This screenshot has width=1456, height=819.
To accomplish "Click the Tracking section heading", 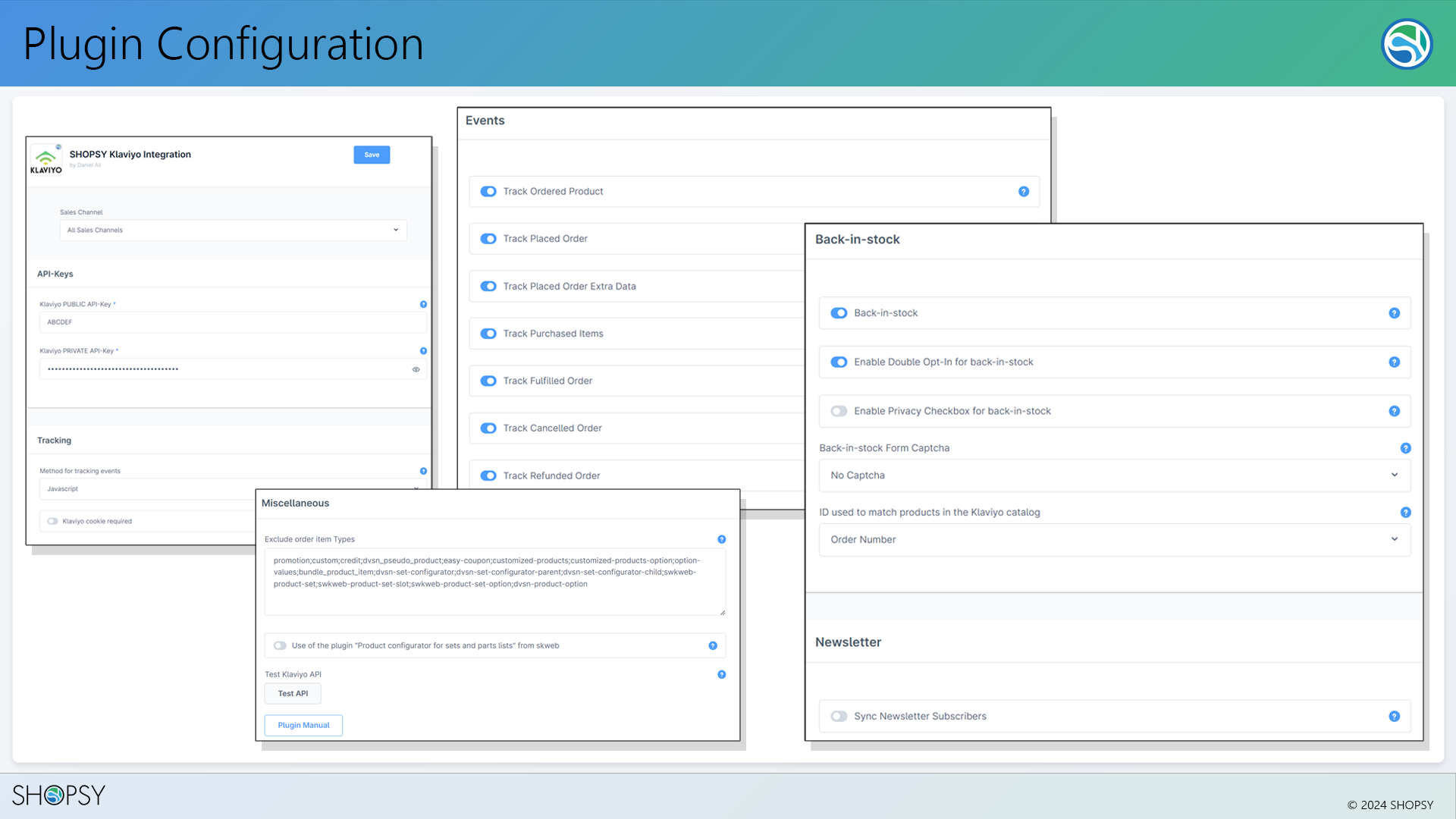I will click(x=54, y=441).
